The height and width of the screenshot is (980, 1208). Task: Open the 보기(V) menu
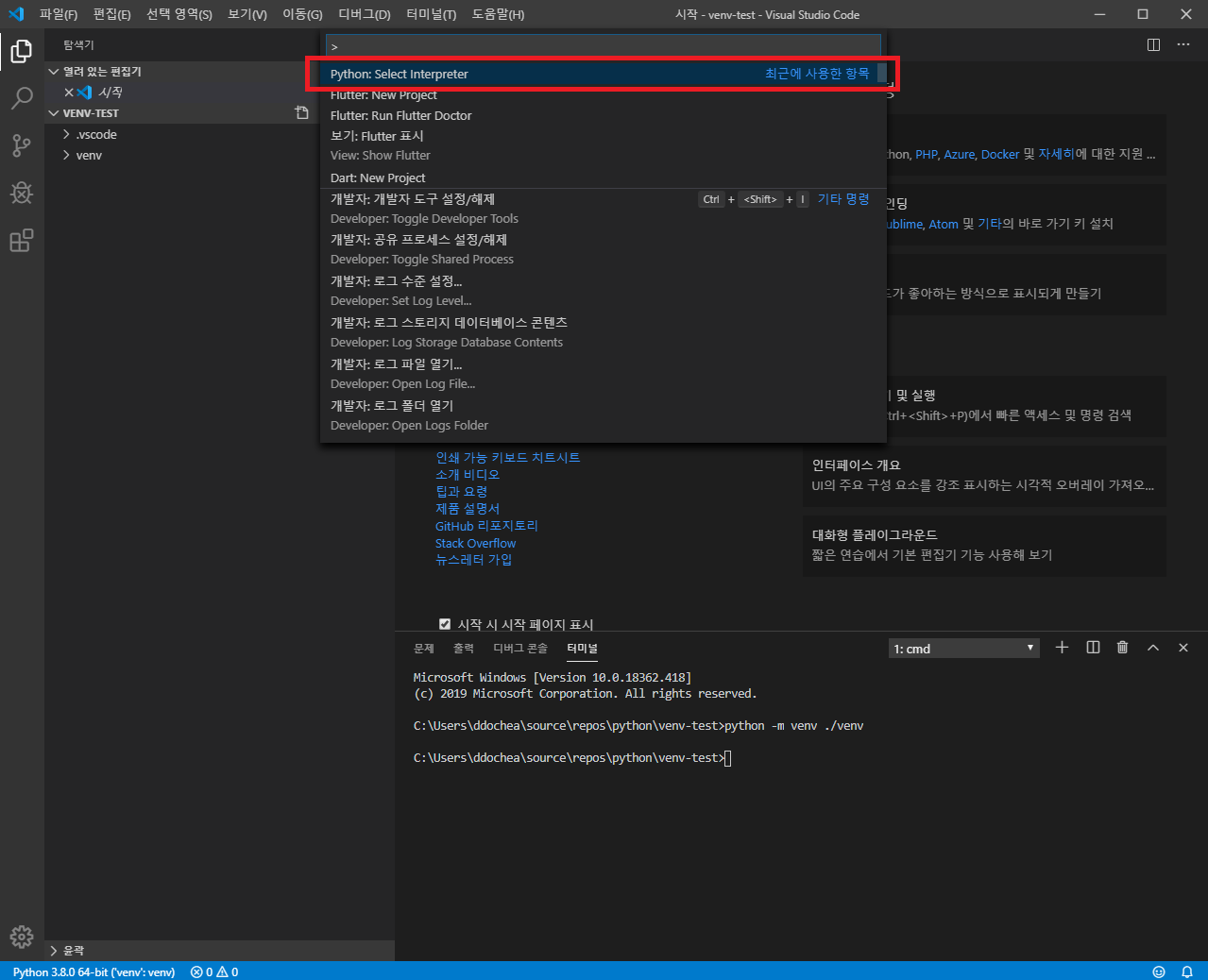pos(247,14)
